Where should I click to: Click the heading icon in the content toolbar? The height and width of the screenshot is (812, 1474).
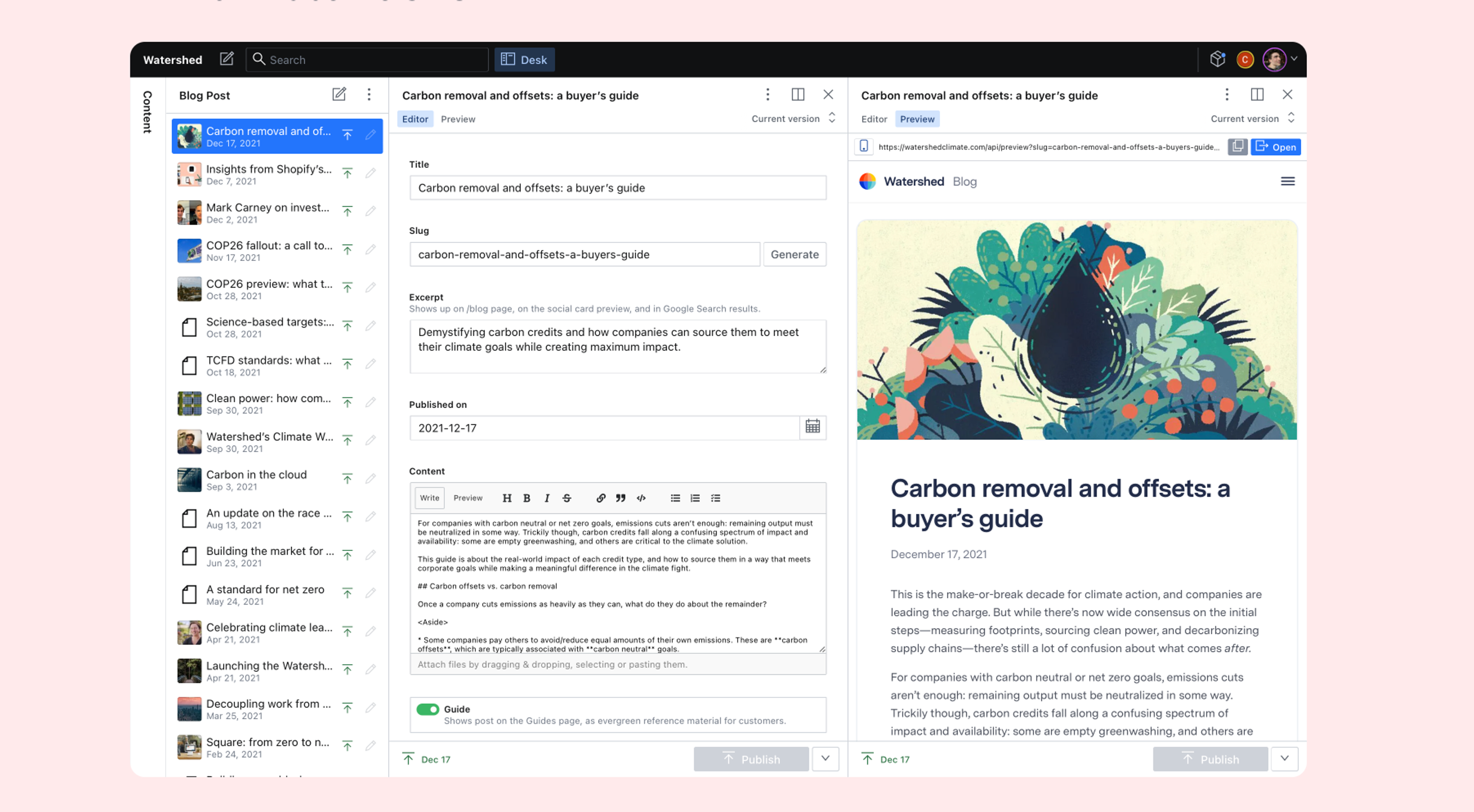[506, 498]
